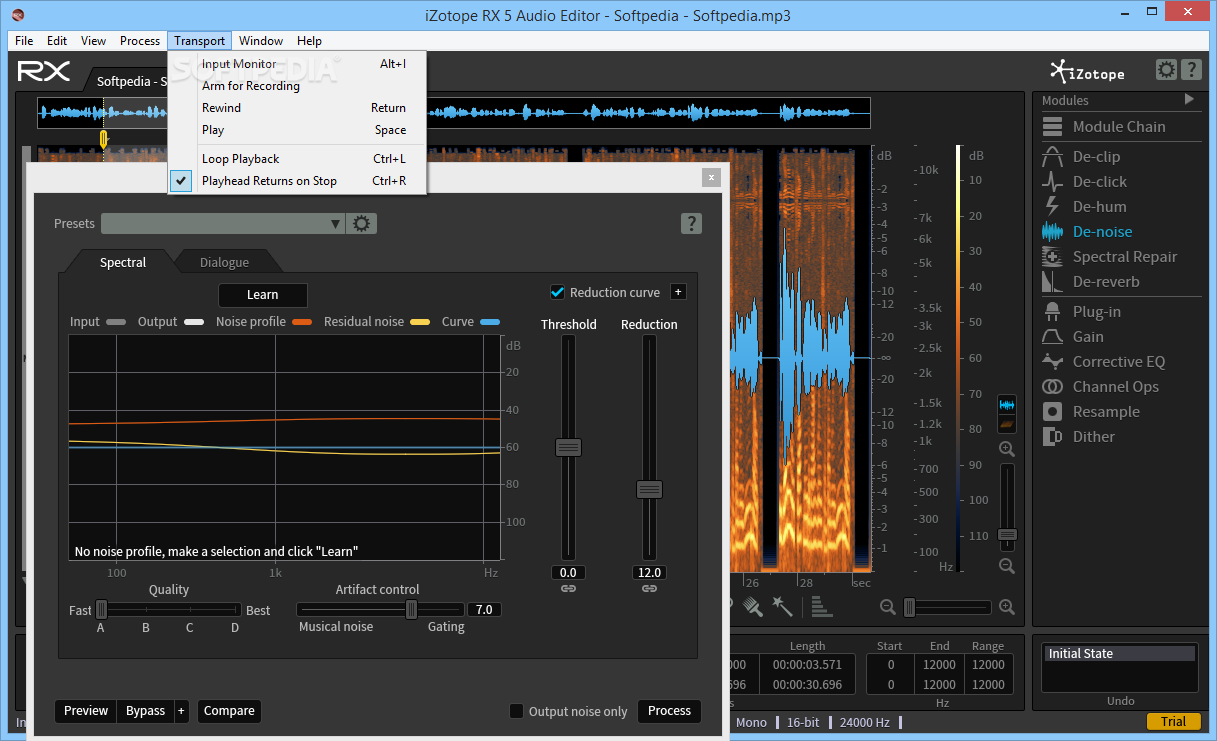Select the De-noise module
The image size is (1217, 741).
[1086, 232]
